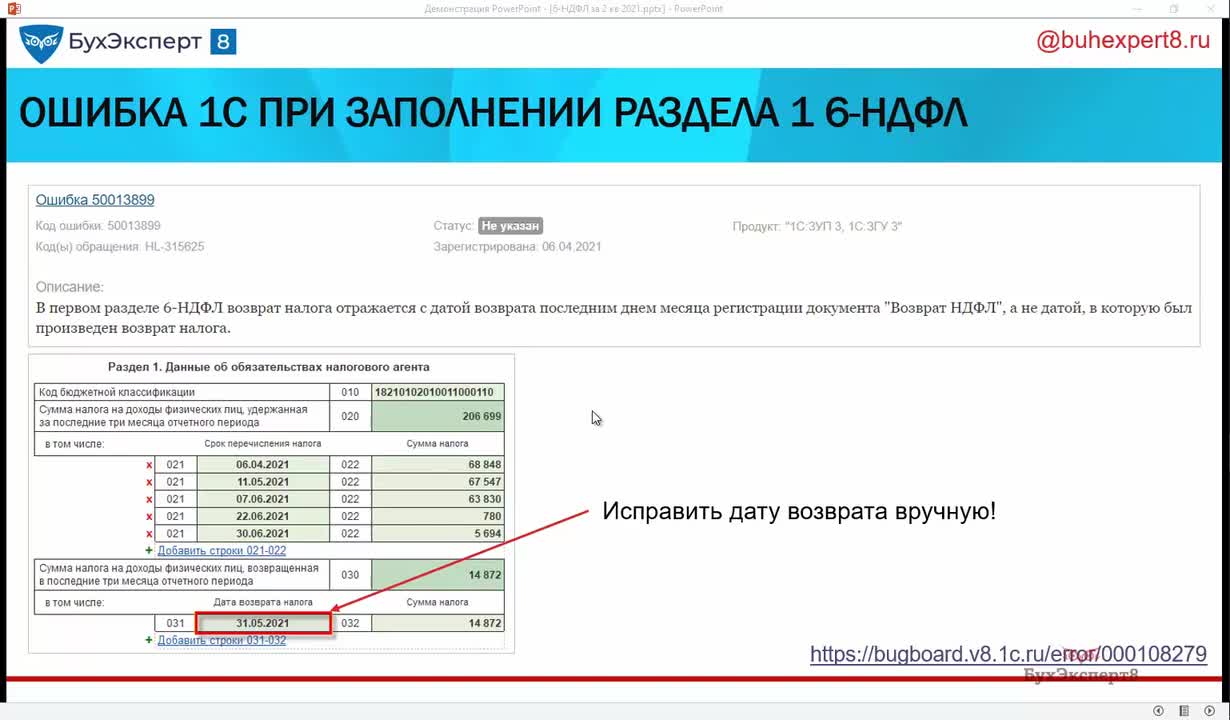Click the BuhExpert8 owl logo
1230x720 pixels.
click(x=41, y=42)
